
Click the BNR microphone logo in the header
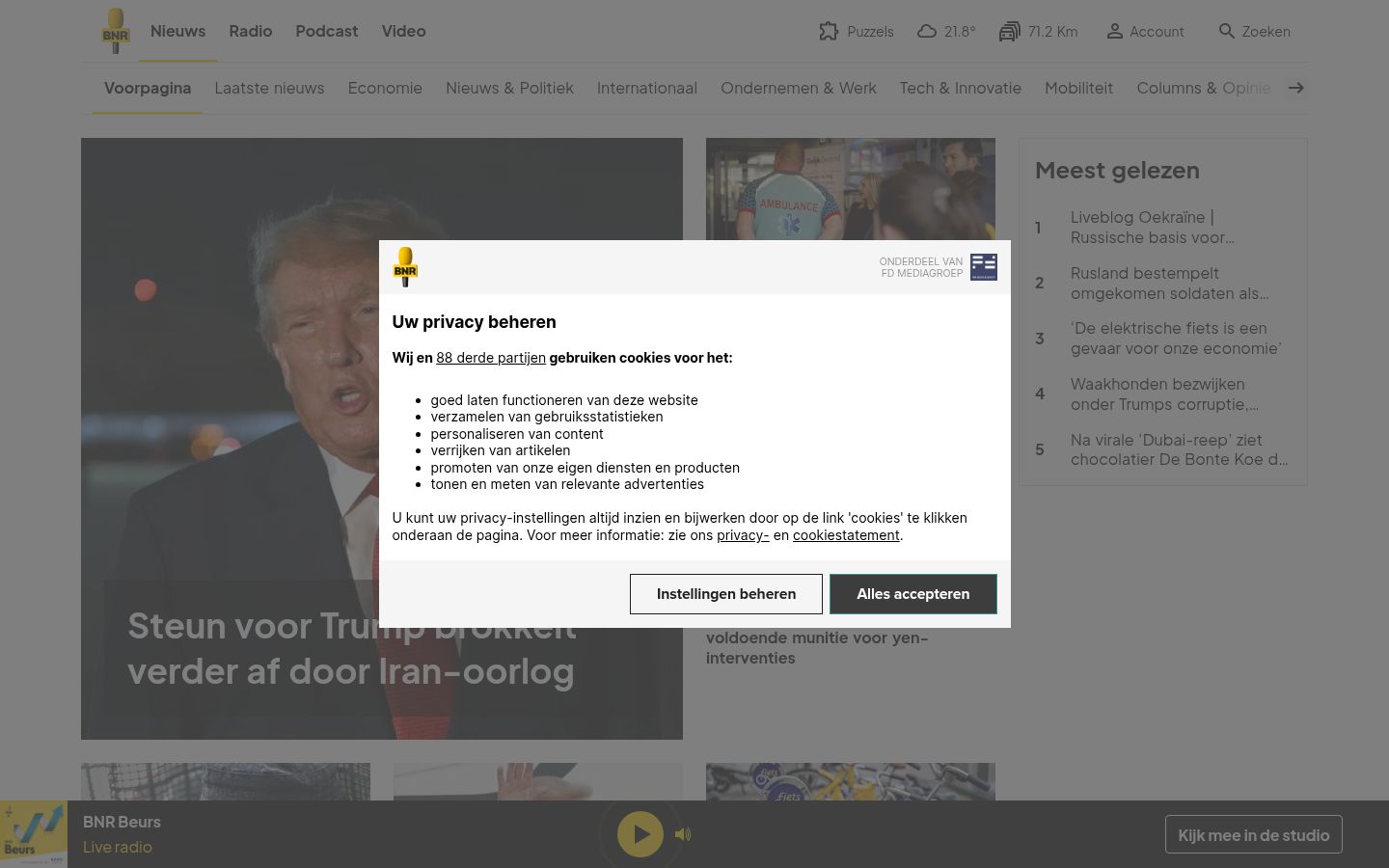point(115,31)
